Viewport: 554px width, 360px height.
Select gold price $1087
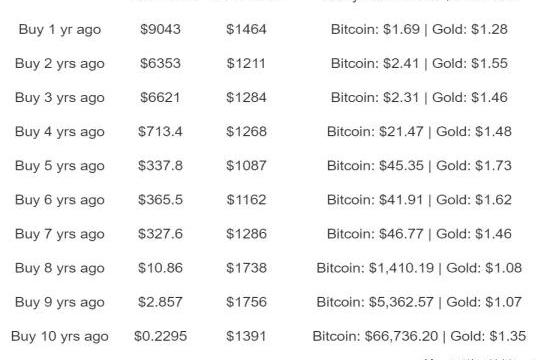pos(246,166)
